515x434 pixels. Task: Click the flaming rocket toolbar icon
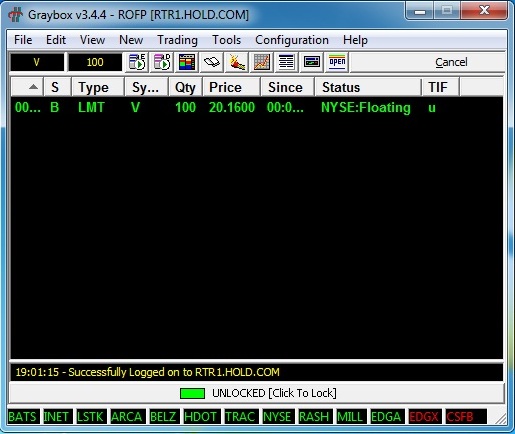pyautogui.click(x=237, y=62)
